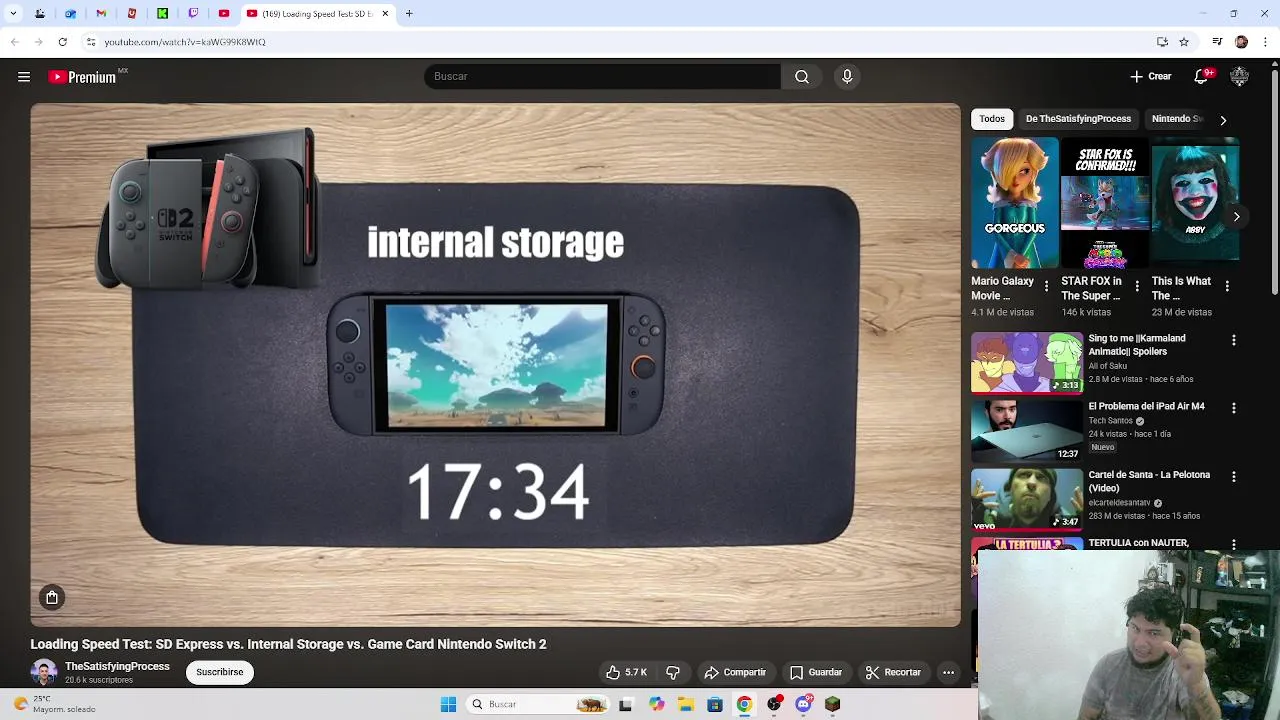Open Cartel de Santa La Pelotona thumbnail
This screenshot has height=720, width=1280.
pos(1027,499)
